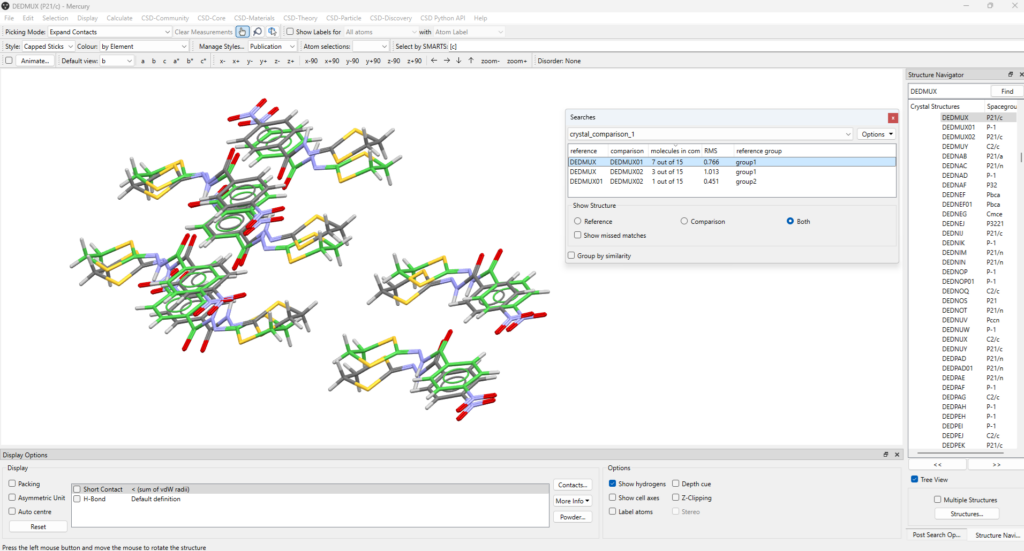Image resolution: width=1024 pixels, height=551 pixels.
Task: Rotate view with the x-90 button
Action: point(312,61)
